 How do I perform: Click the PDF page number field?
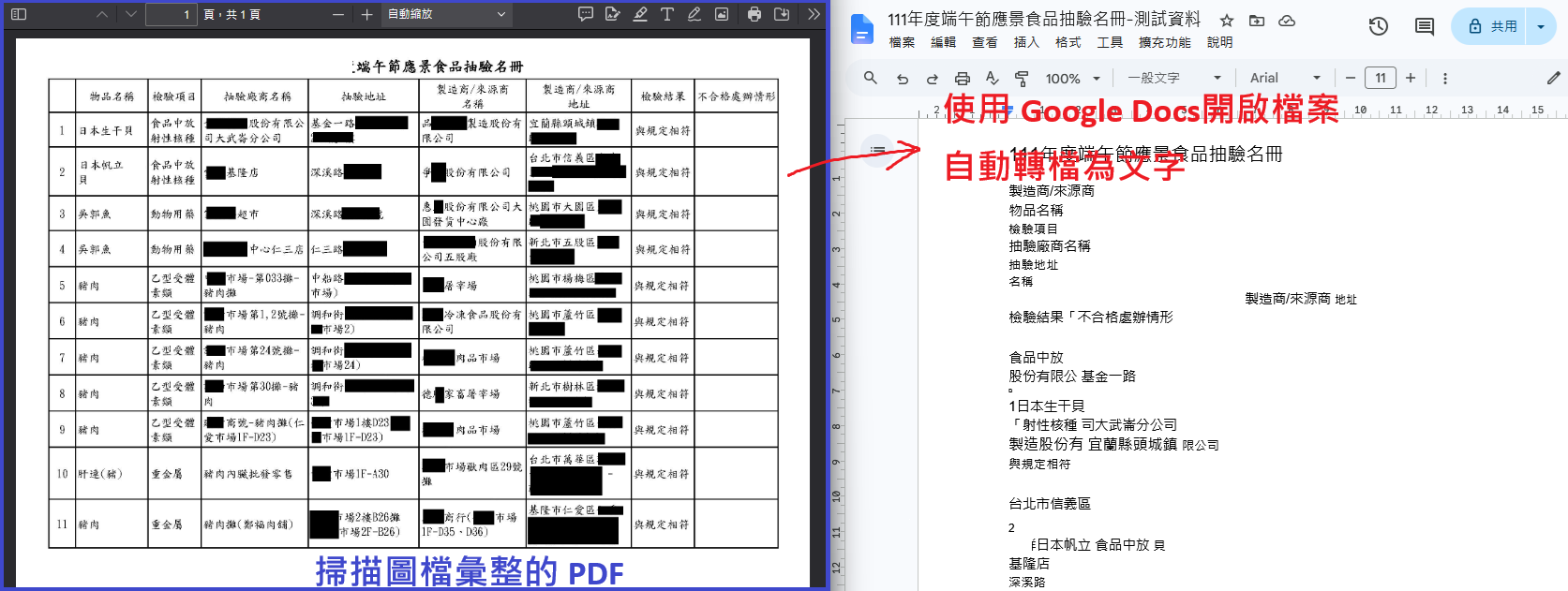click(x=171, y=14)
